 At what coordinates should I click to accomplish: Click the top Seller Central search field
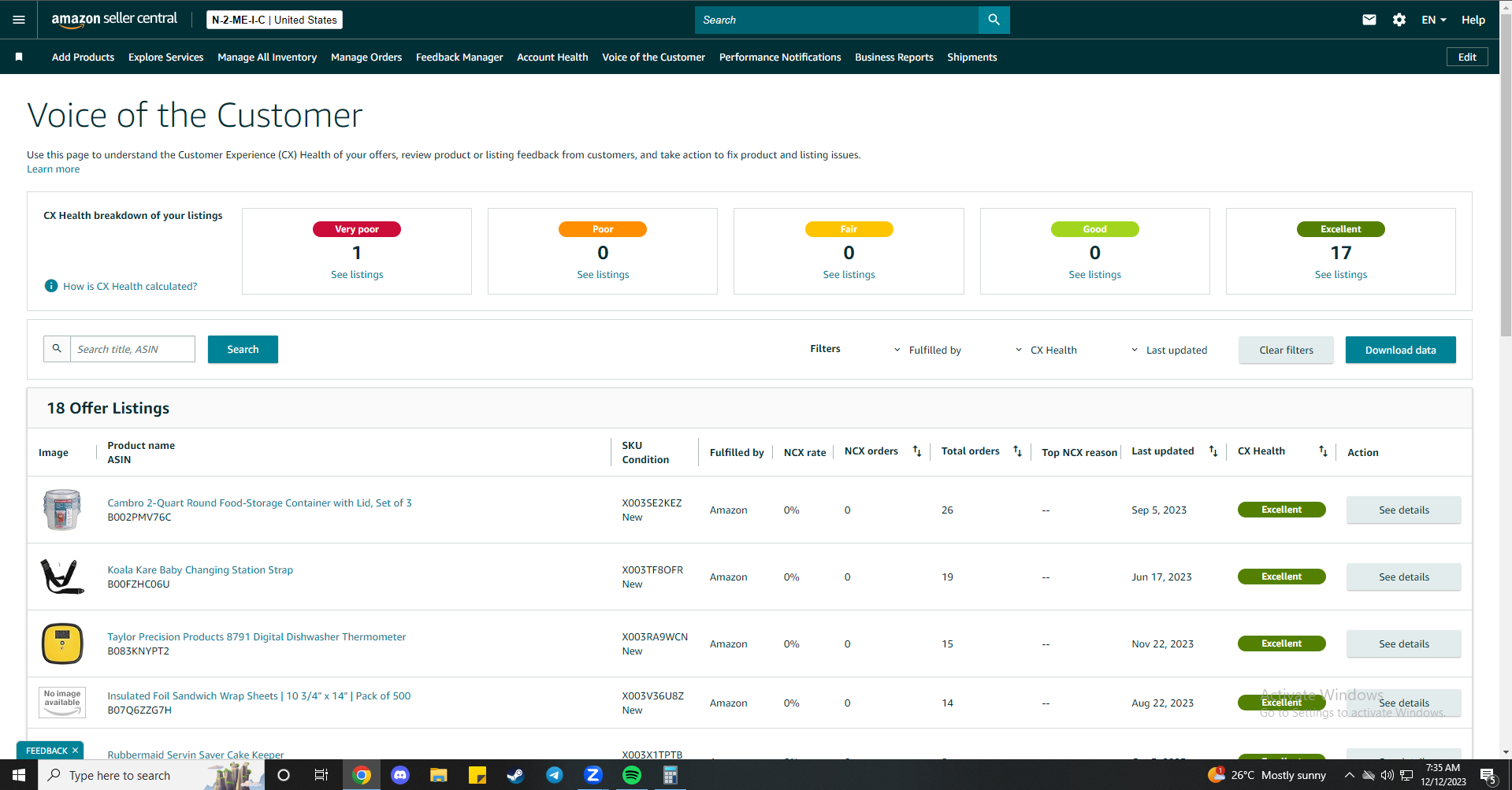(x=837, y=20)
